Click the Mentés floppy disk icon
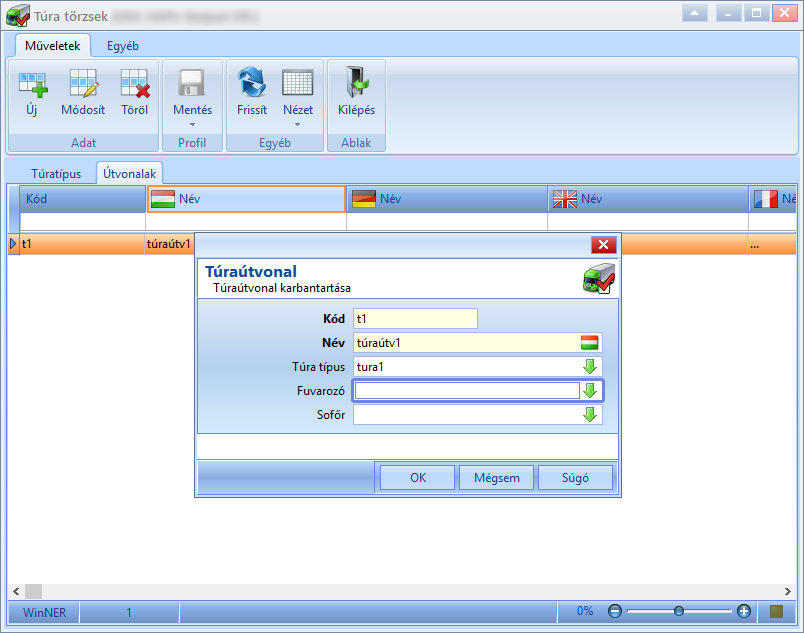The height and width of the screenshot is (633, 804). 192,83
